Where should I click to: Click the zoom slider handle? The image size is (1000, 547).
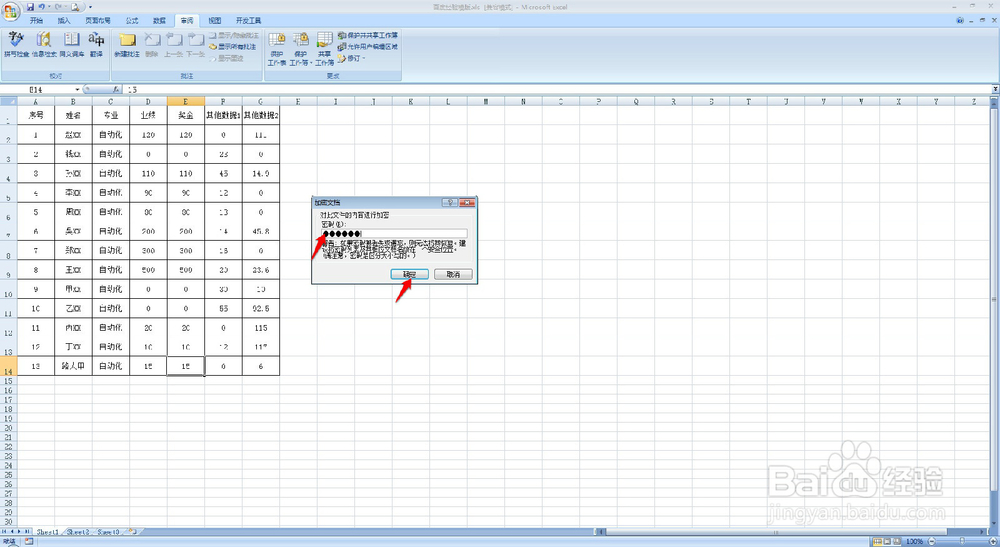point(962,541)
